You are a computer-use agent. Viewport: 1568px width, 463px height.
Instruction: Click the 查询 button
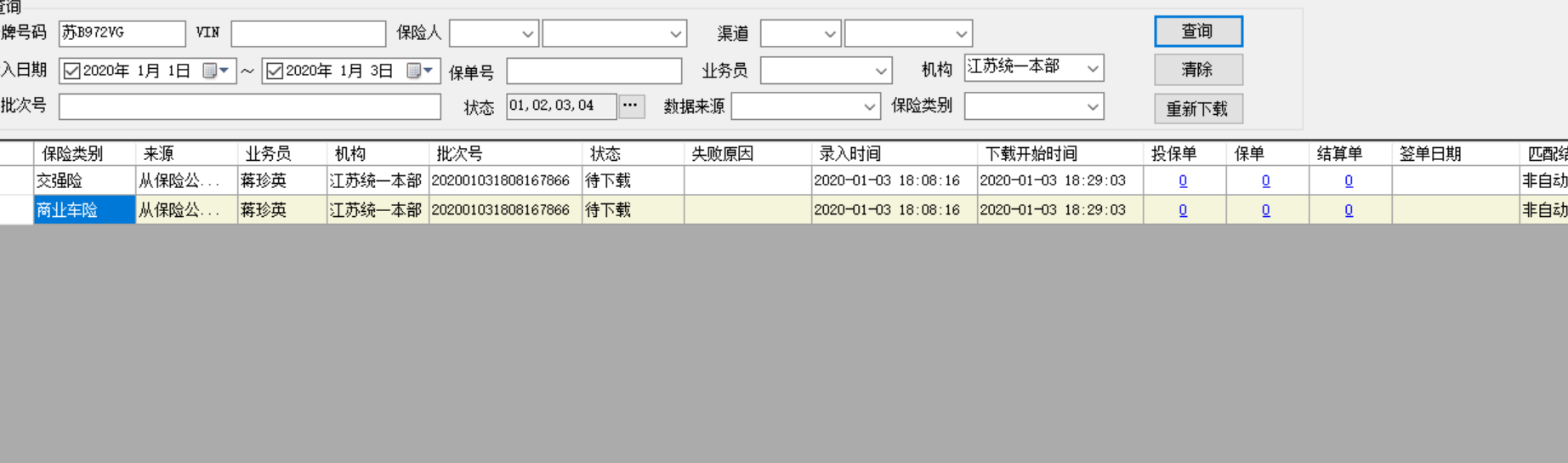tap(1198, 31)
